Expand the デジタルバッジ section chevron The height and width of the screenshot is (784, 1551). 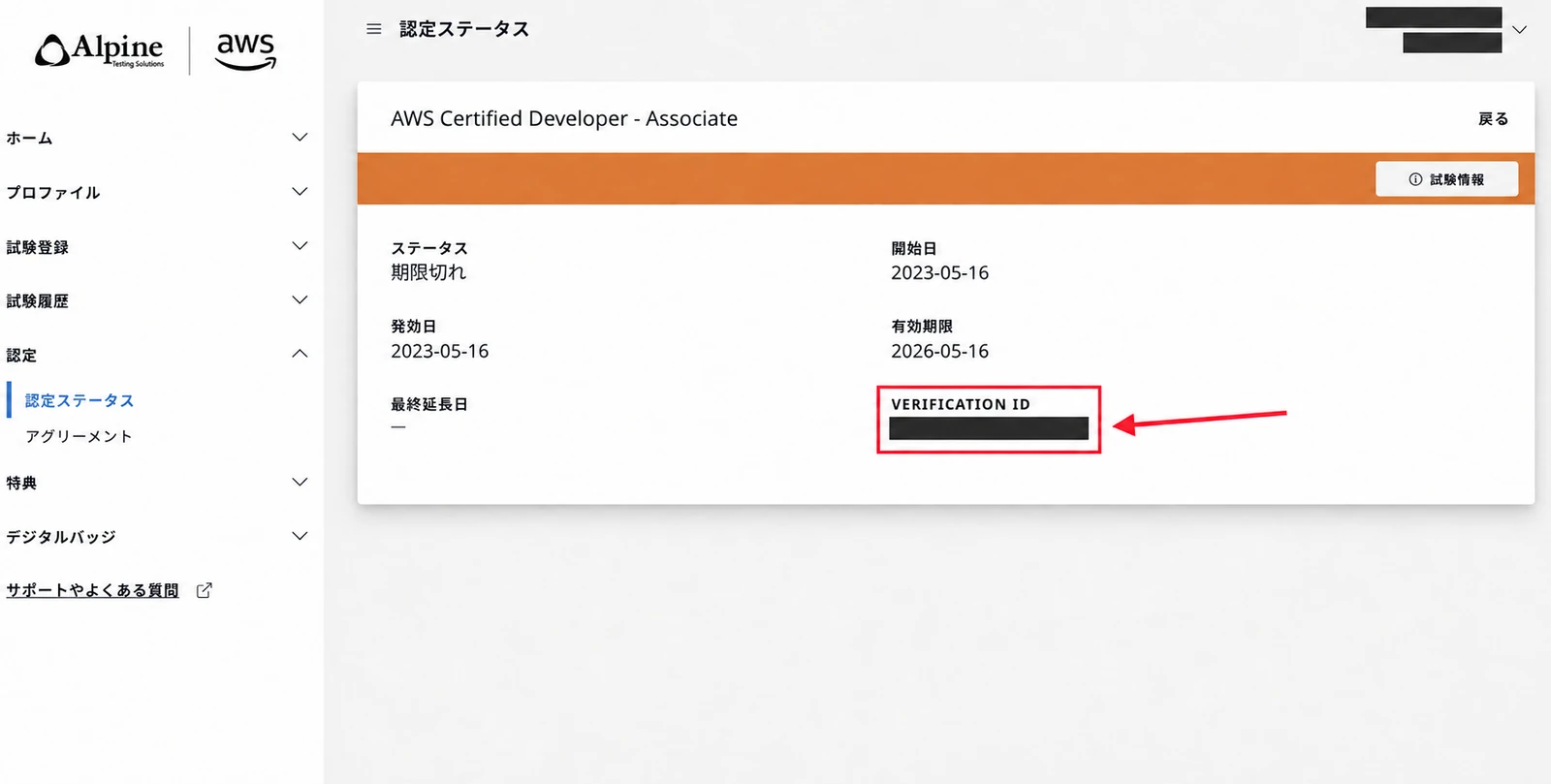click(x=301, y=536)
